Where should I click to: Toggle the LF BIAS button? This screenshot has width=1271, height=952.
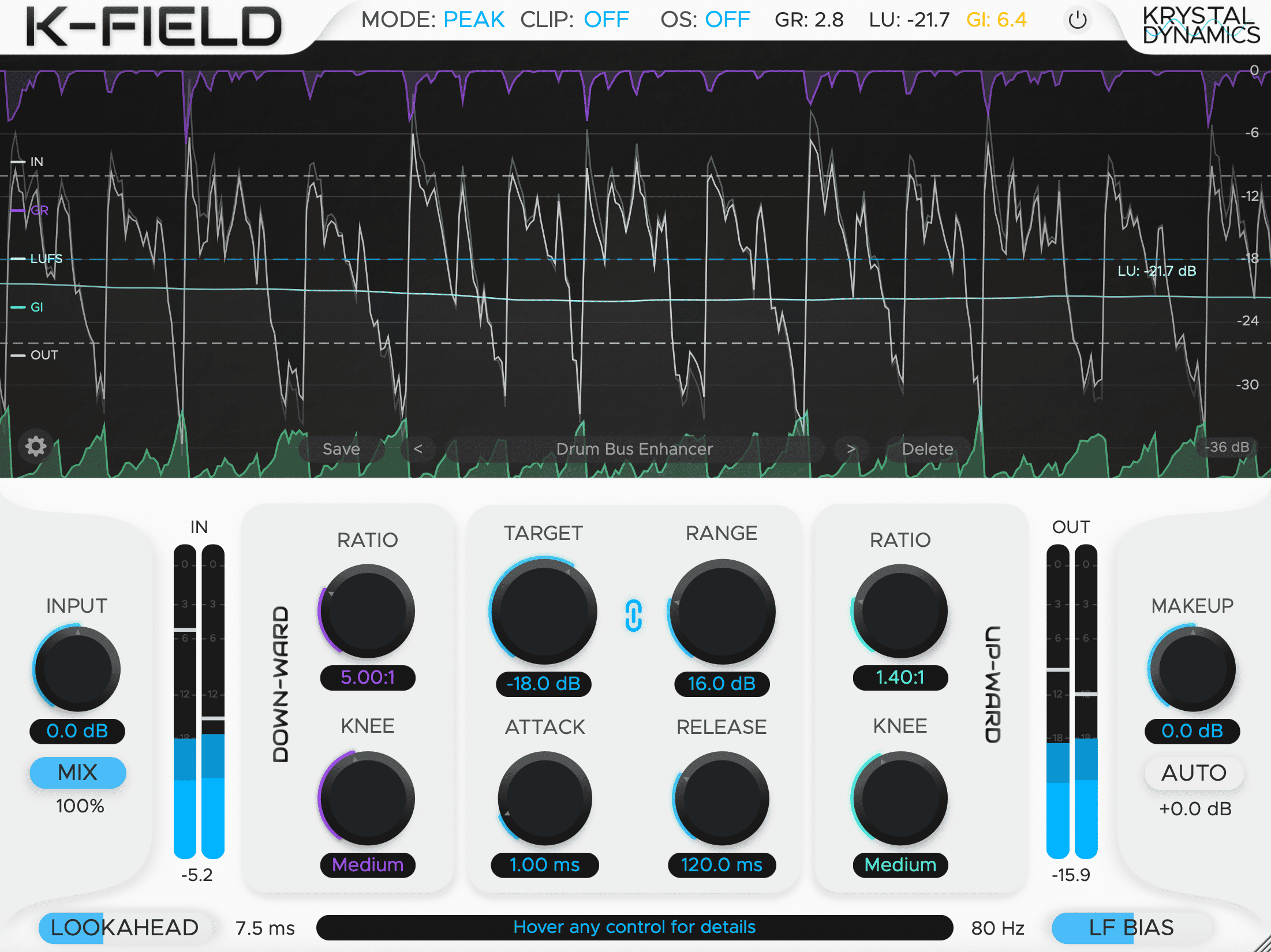pos(1131,928)
